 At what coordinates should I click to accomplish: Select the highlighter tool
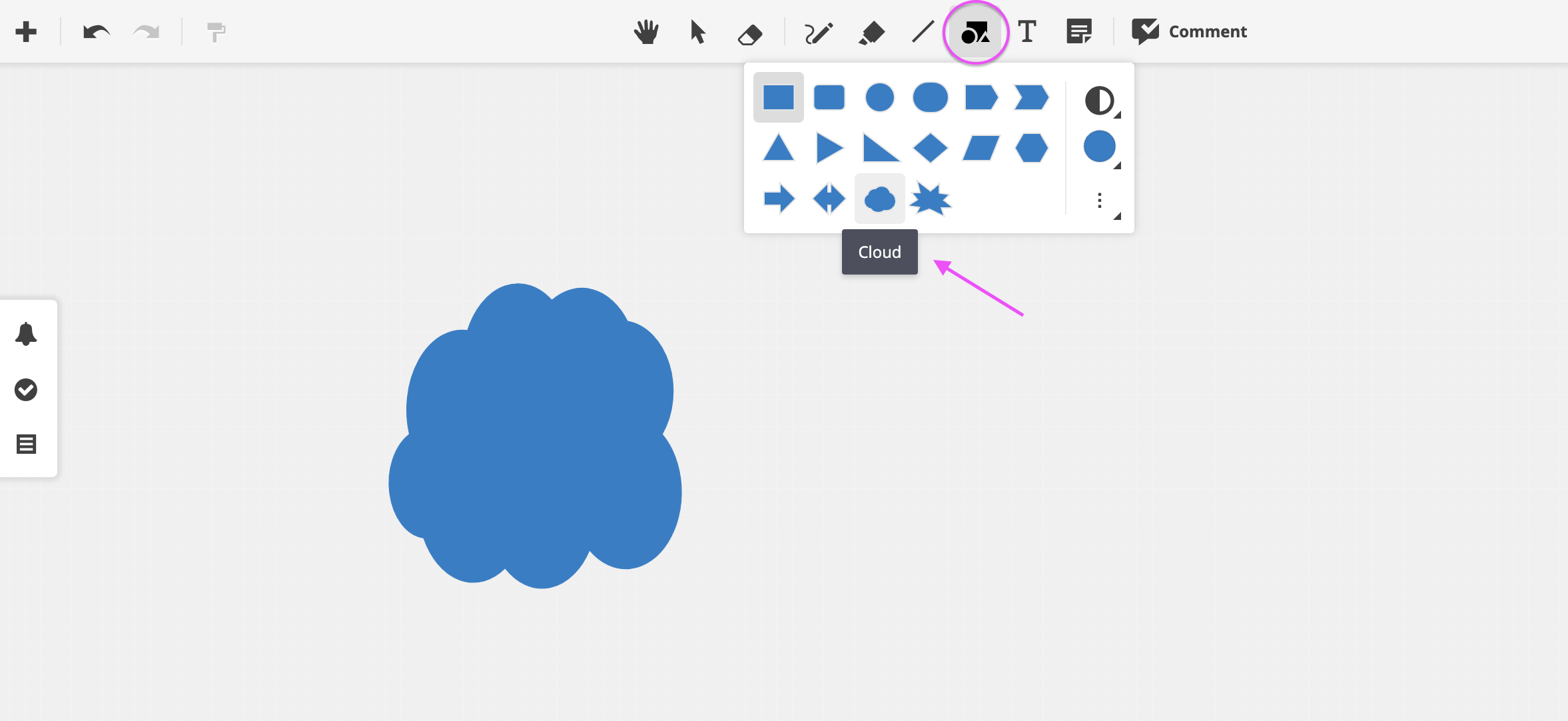pyautogui.click(x=871, y=33)
